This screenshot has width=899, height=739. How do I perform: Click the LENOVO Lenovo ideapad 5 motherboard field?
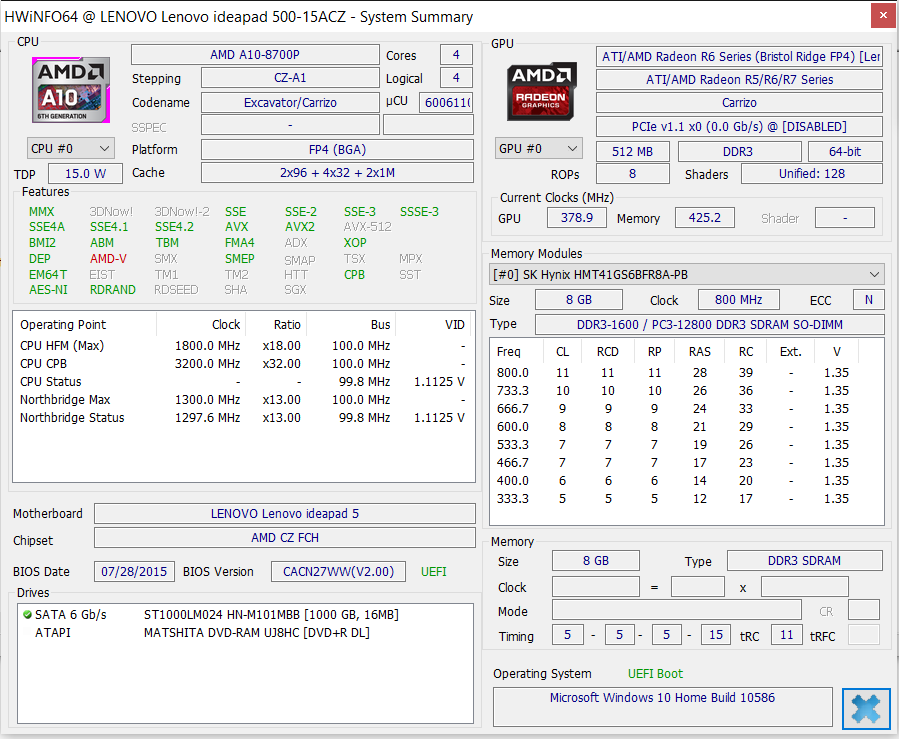285,514
